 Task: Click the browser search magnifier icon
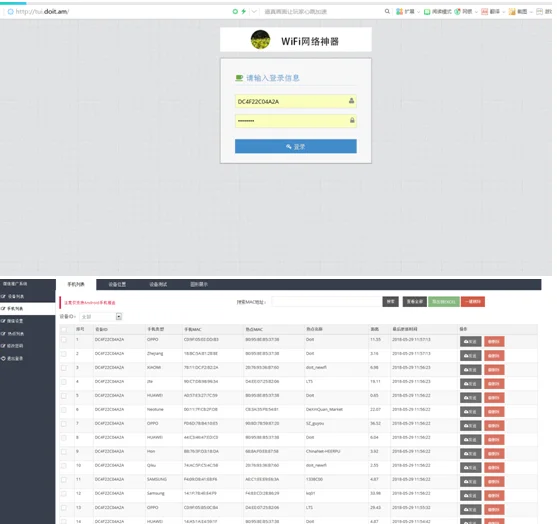[x=387, y=11]
